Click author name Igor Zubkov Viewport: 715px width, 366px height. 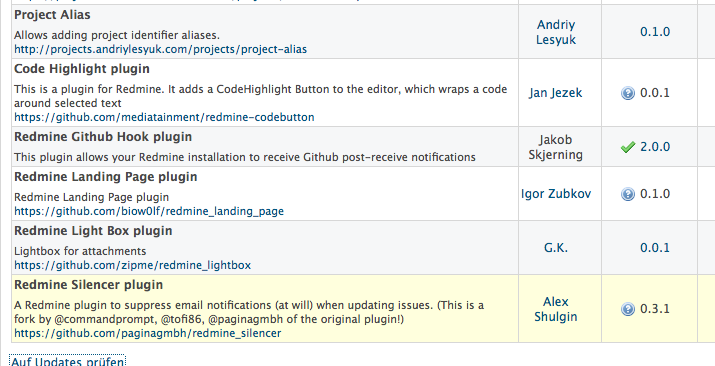tap(556, 194)
